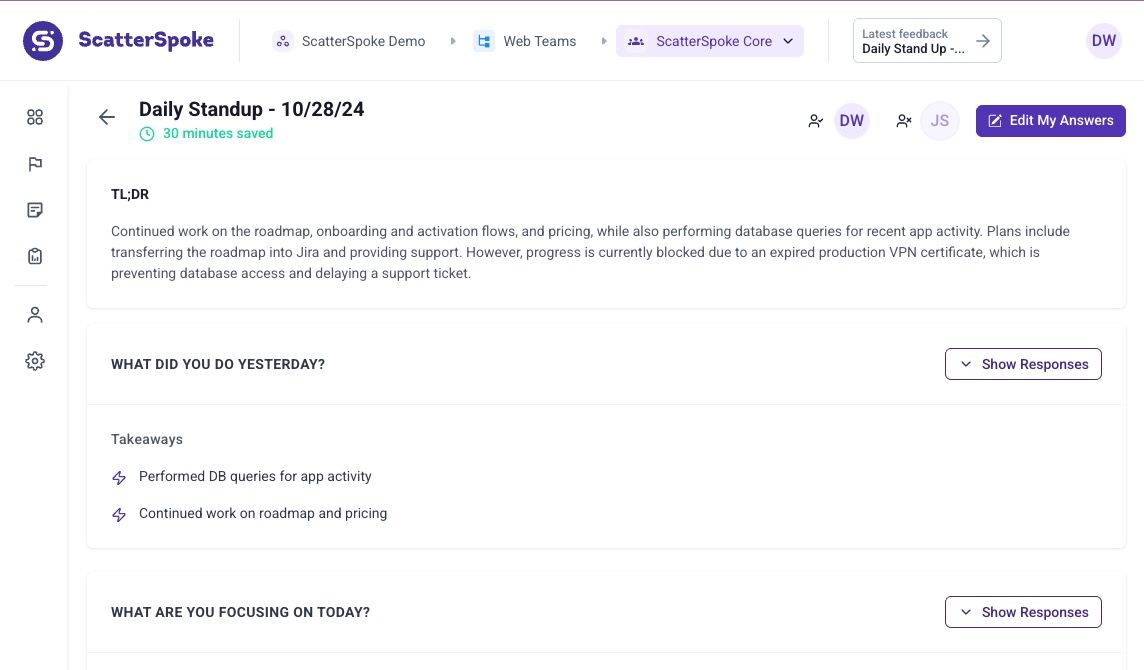Open the clipboard report icon in sidebar
This screenshot has height=670, width=1144.
pyautogui.click(x=35, y=256)
